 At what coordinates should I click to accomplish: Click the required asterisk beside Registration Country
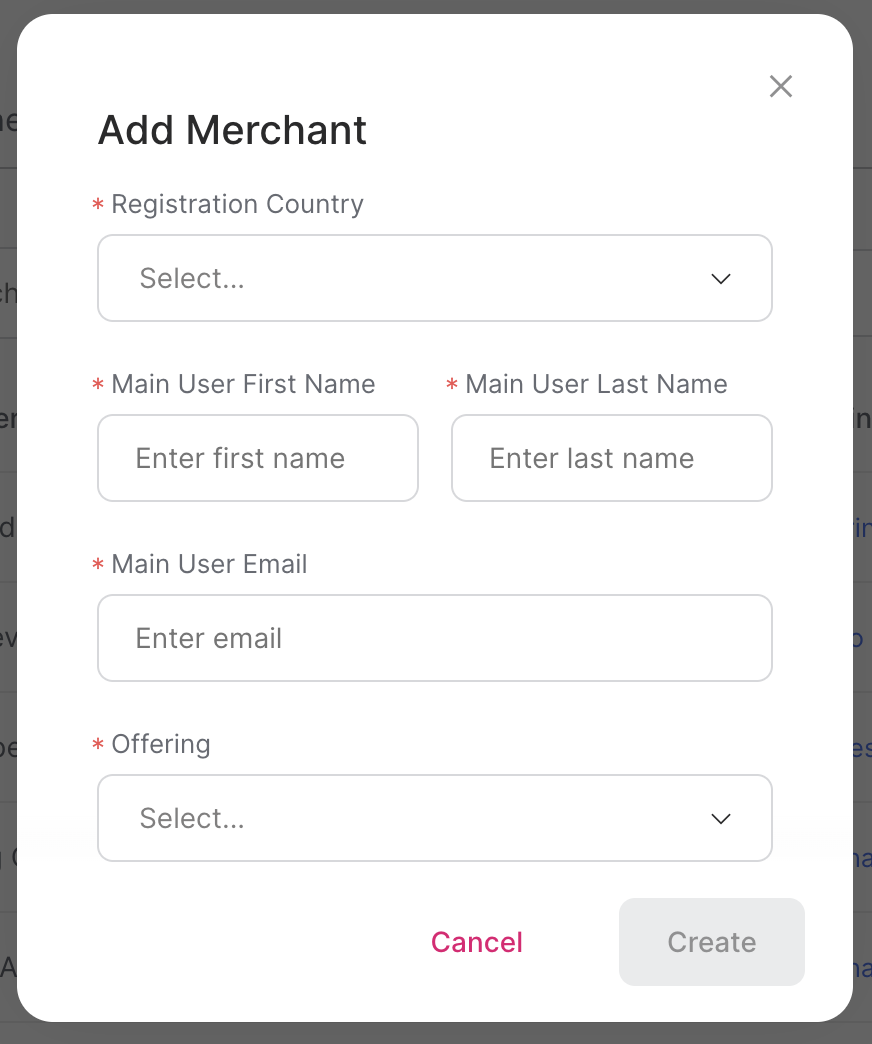tap(97, 205)
